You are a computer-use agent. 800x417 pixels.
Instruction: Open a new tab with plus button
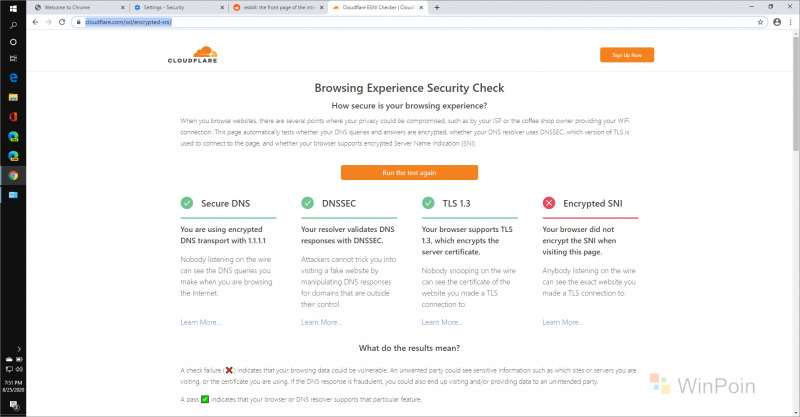[x=437, y=7]
